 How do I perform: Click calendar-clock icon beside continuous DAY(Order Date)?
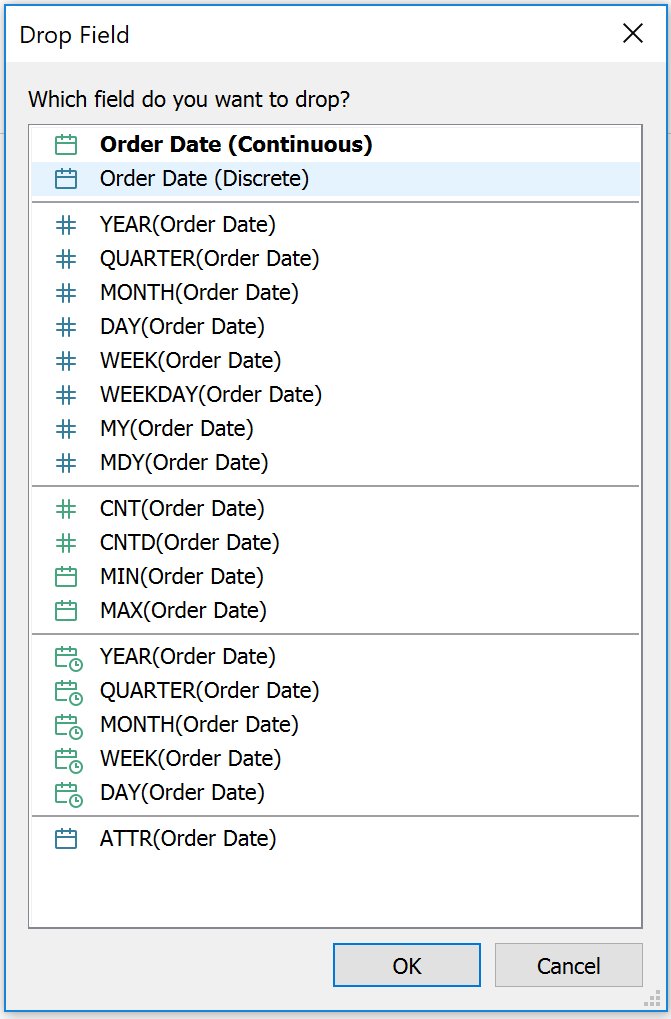tap(68, 793)
